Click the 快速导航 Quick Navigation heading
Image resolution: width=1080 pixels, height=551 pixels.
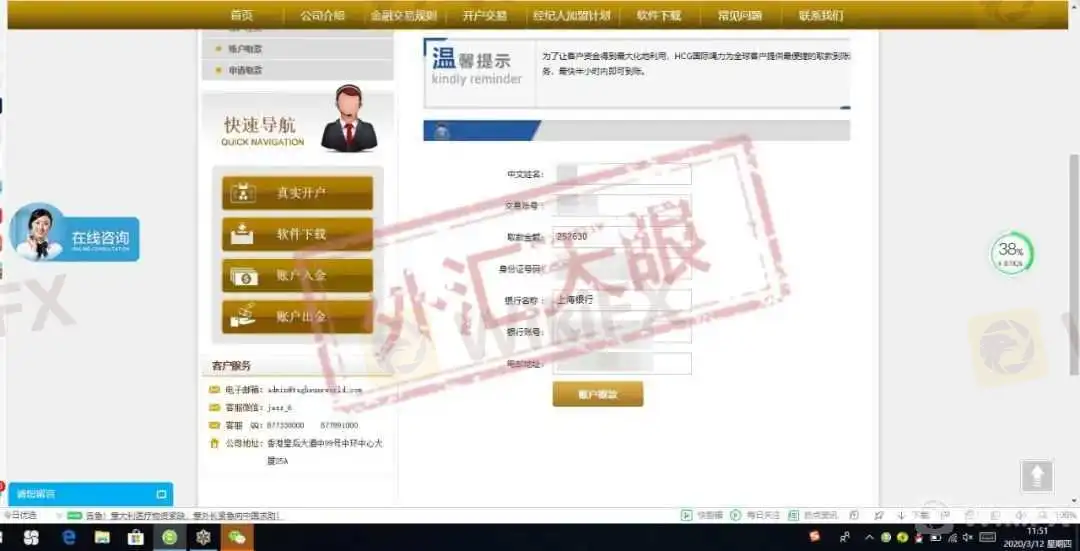coord(262,130)
